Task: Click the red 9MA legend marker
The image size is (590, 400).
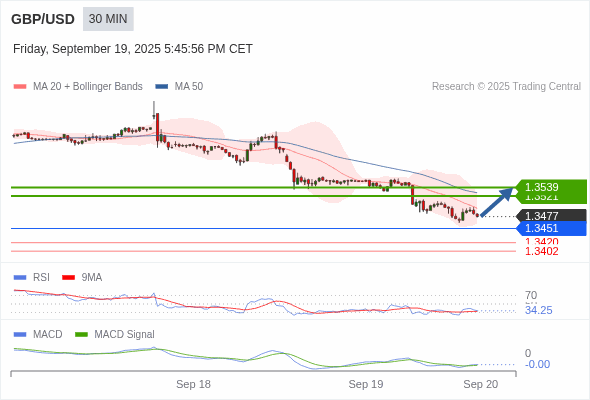Action: (x=68, y=277)
